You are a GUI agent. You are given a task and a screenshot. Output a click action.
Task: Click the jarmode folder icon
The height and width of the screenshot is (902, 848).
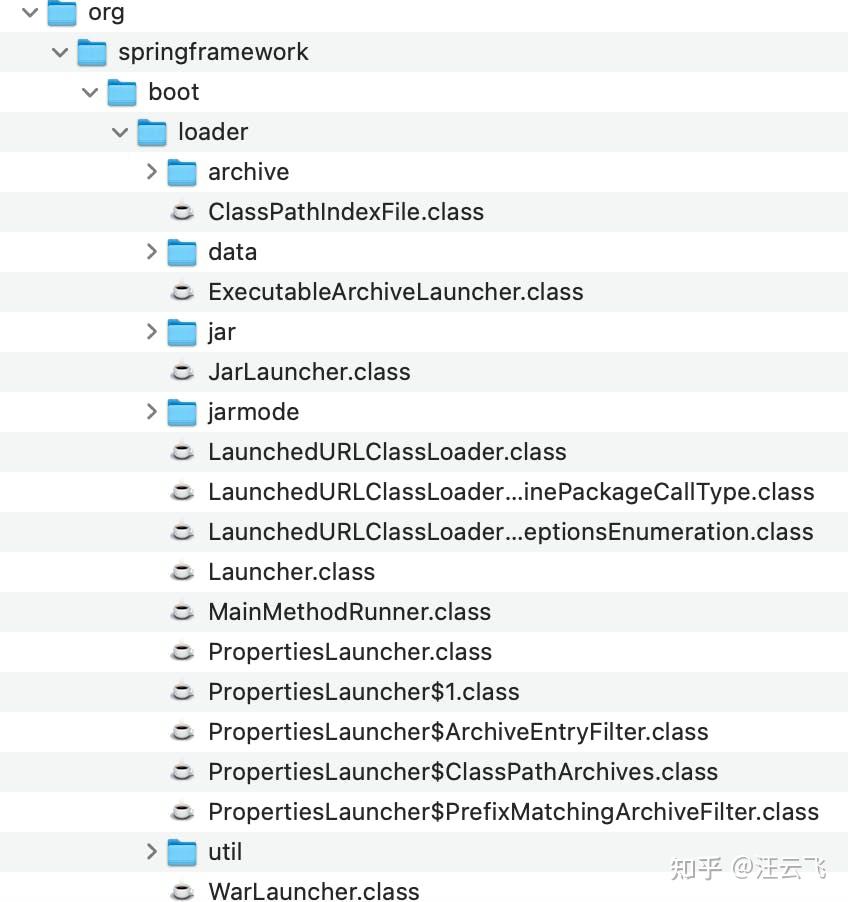[x=182, y=412]
